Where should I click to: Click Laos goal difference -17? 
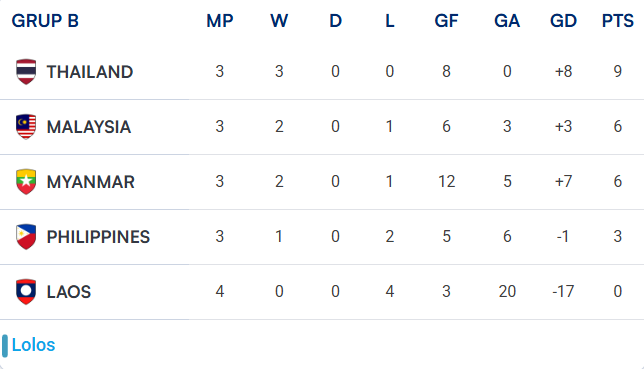click(x=563, y=291)
